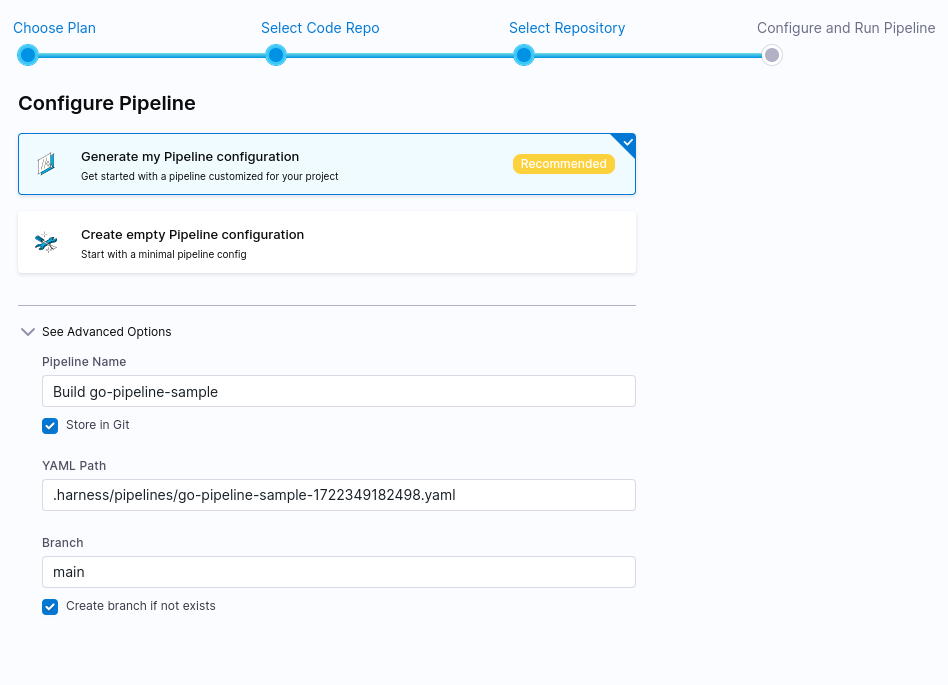This screenshot has height=685, width=948.
Task: Click the progress bar between first two steps
Action: click(152, 55)
